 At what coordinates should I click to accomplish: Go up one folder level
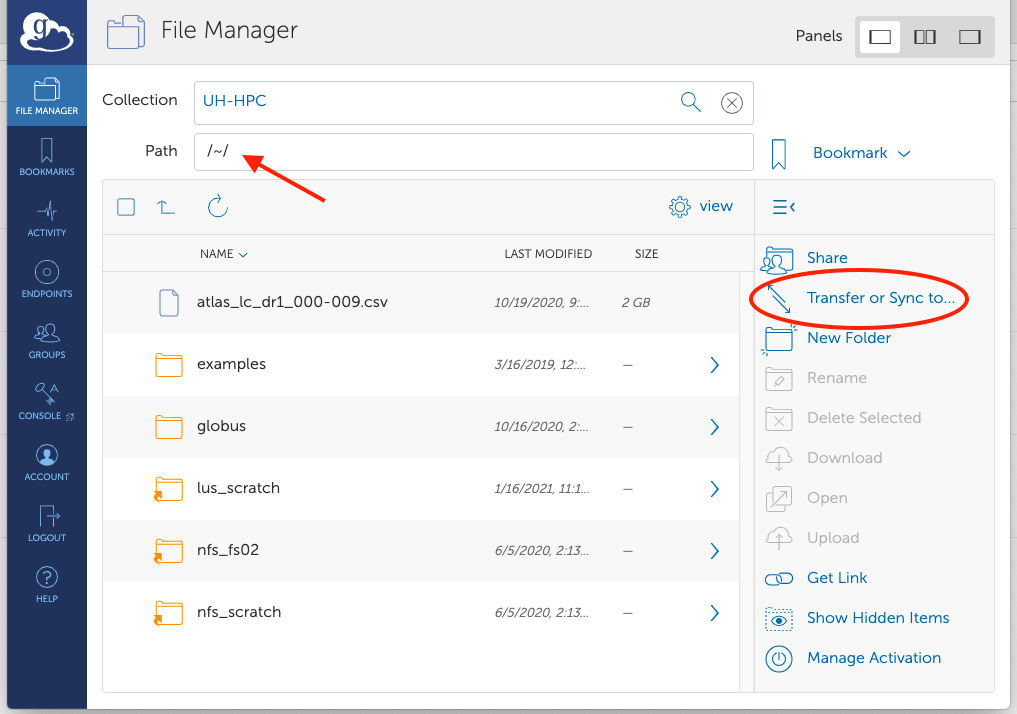pyautogui.click(x=166, y=207)
